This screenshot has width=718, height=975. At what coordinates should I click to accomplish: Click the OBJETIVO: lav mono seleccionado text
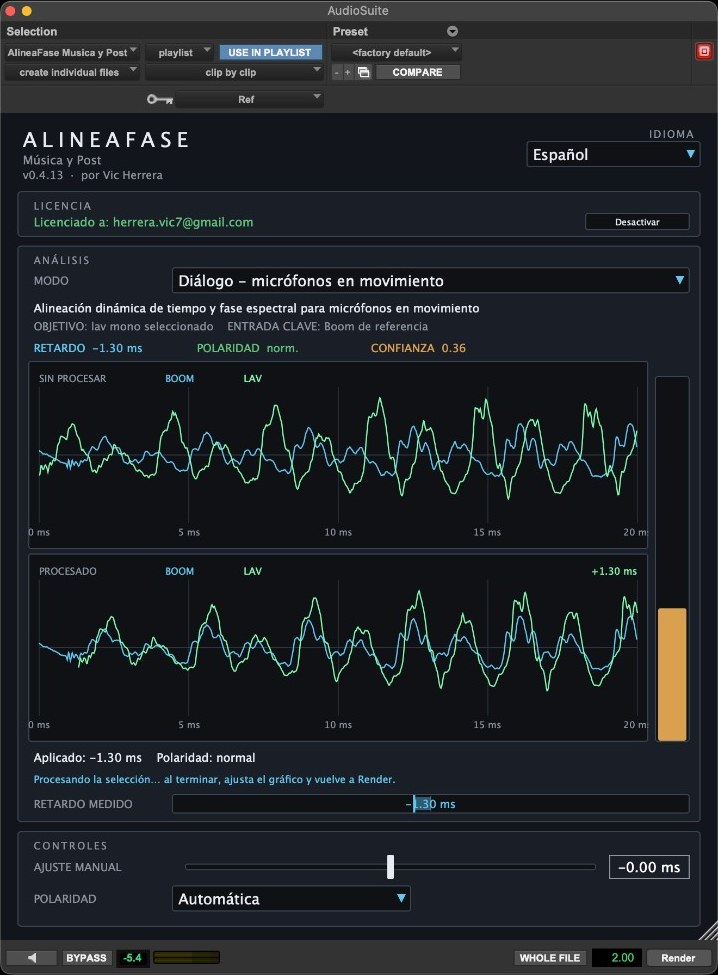pyautogui.click(x=123, y=326)
